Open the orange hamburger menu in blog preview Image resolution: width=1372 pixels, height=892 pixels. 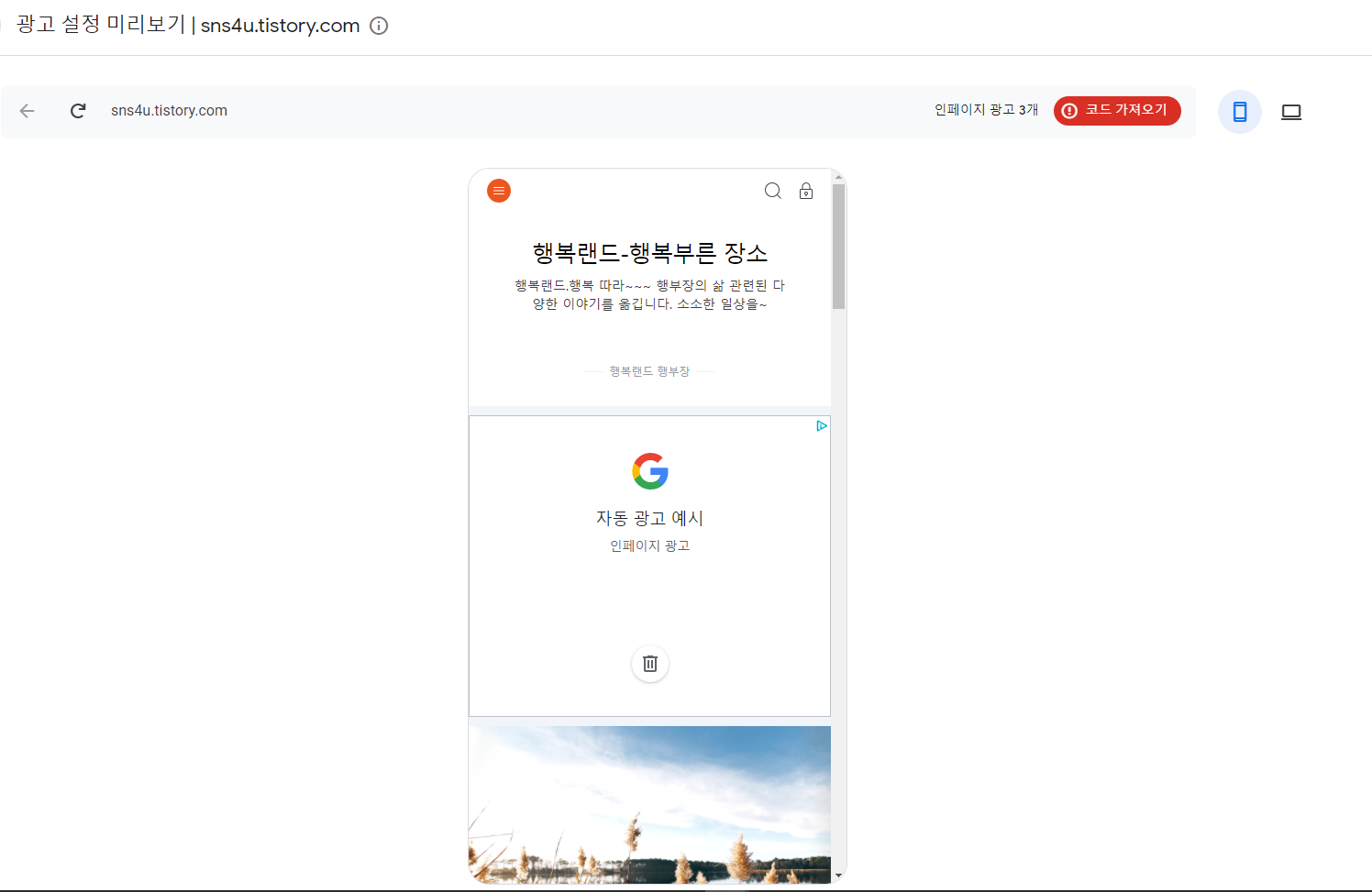pos(499,191)
